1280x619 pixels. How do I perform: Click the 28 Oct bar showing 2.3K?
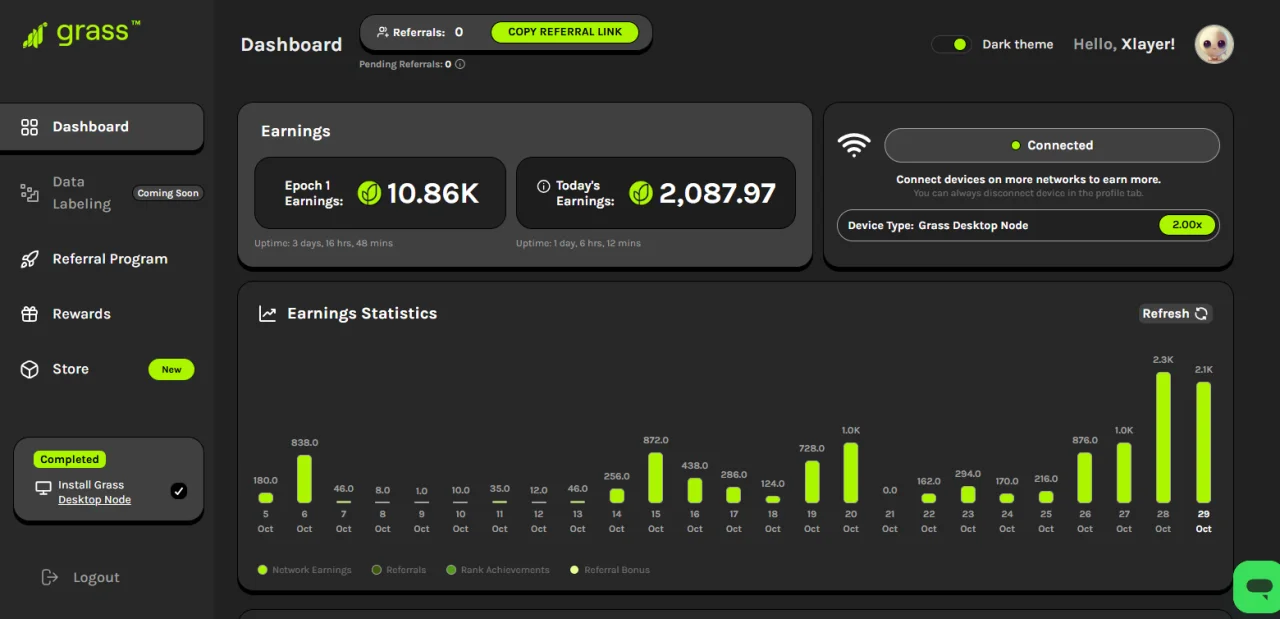(x=1163, y=438)
